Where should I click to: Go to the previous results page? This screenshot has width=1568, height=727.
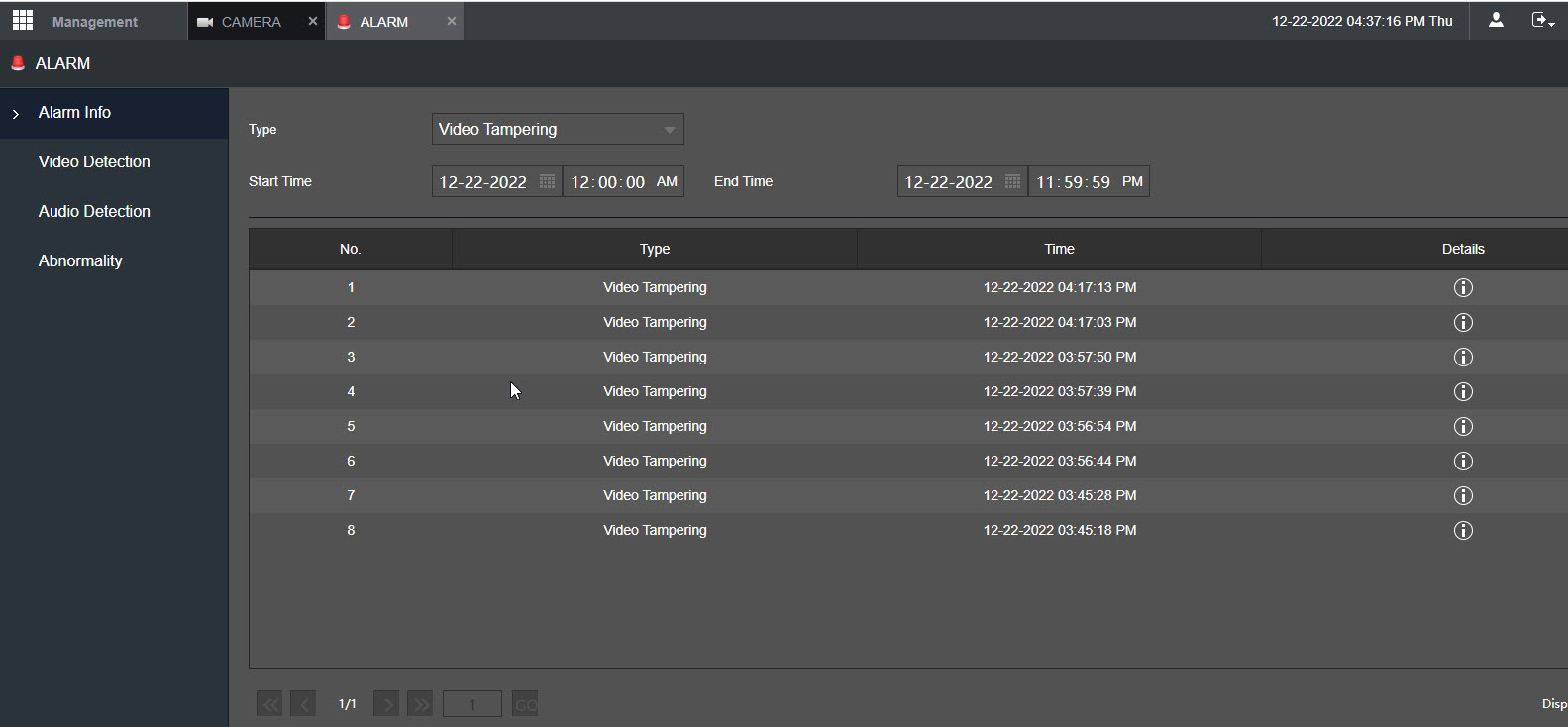coord(303,704)
